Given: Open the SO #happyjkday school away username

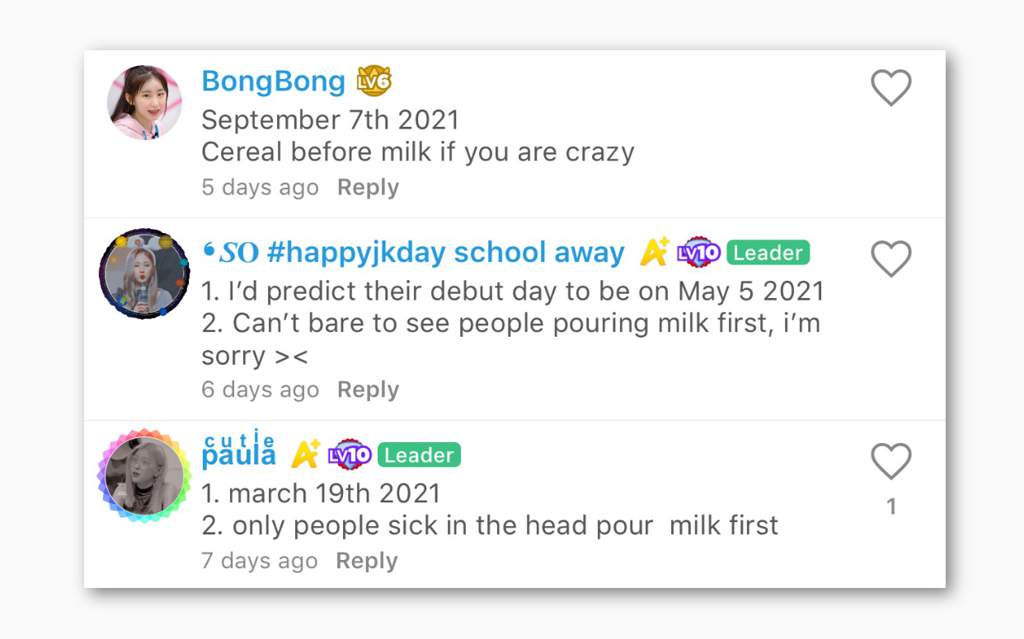Looking at the screenshot, I should (x=413, y=253).
